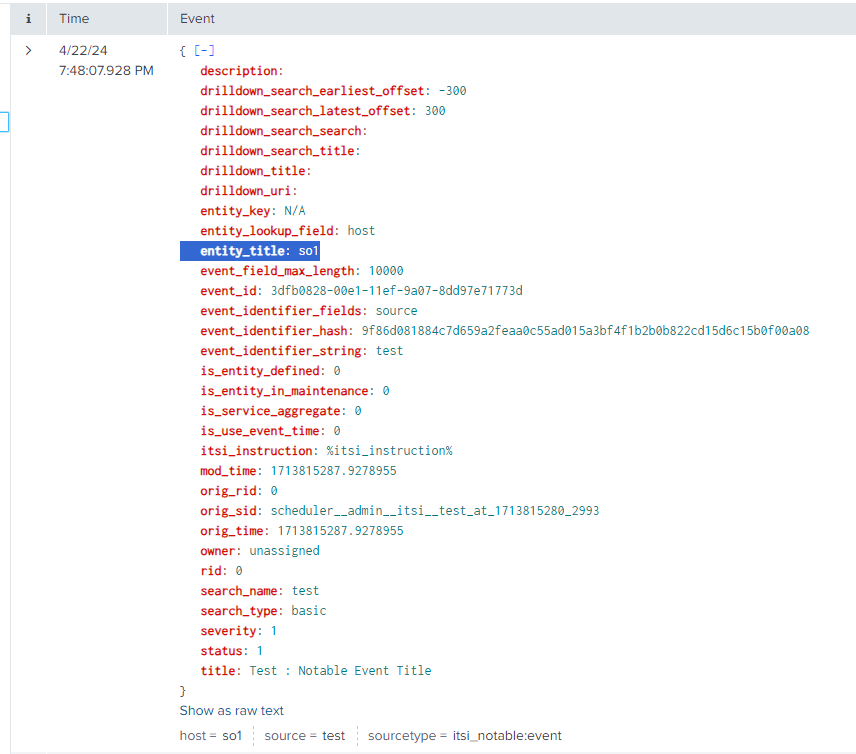The height and width of the screenshot is (754, 856).
Task: Click the "i" info column header icon
Action: (28, 18)
